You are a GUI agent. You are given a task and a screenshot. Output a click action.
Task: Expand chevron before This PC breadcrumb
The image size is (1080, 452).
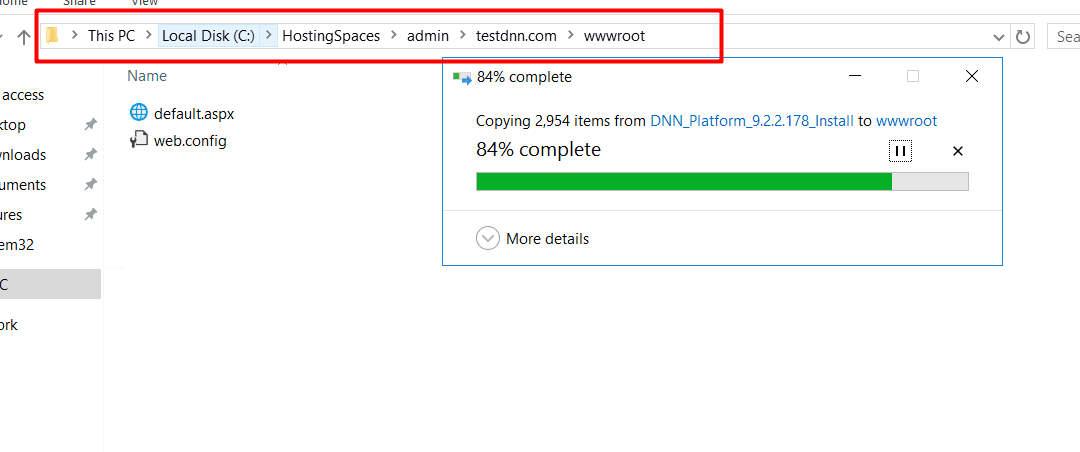[74, 36]
